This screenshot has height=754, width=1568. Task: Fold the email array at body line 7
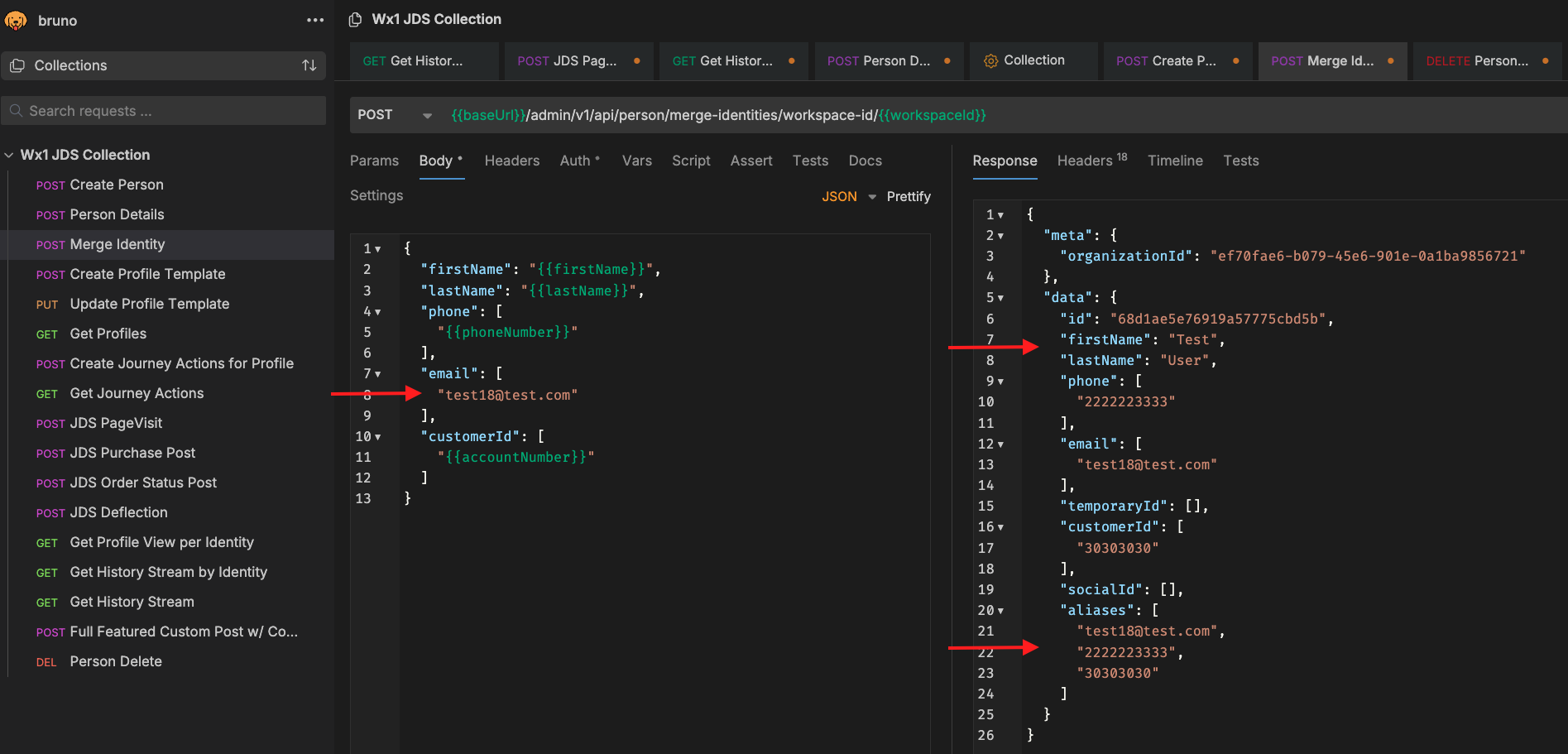click(378, 374)
